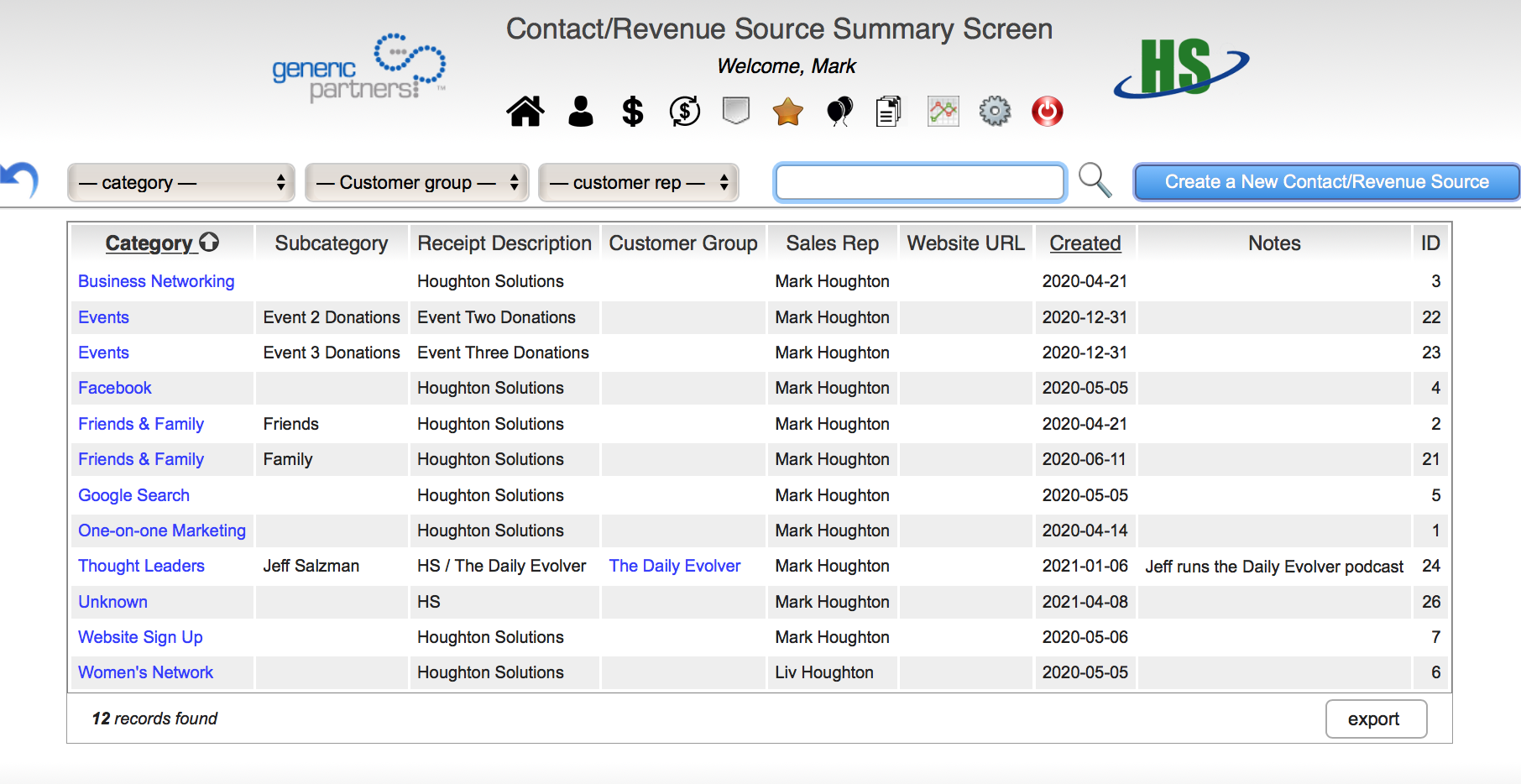Screen dimensions: 1521x784
Task: Open the Customer group dropdown
Action: point(417,182)
